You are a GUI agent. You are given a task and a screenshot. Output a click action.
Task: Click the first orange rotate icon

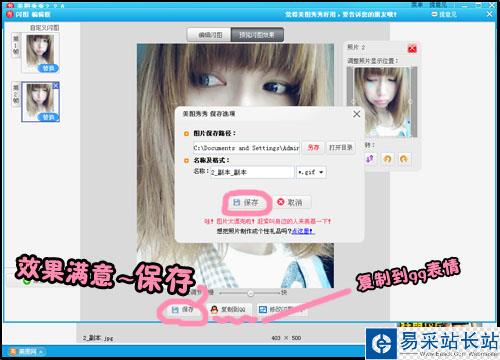point(387,159)
